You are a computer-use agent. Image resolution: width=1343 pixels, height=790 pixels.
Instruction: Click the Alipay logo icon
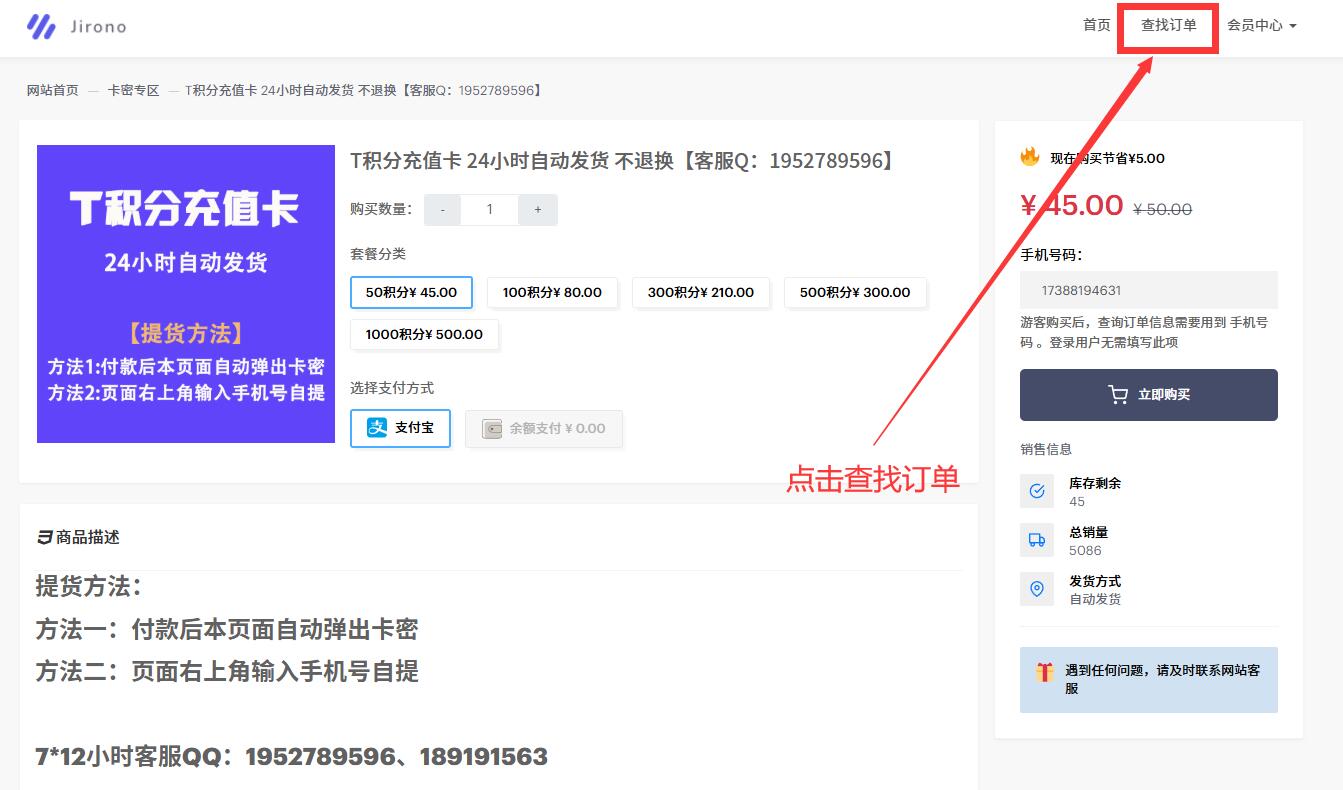[x=377, y=428]
